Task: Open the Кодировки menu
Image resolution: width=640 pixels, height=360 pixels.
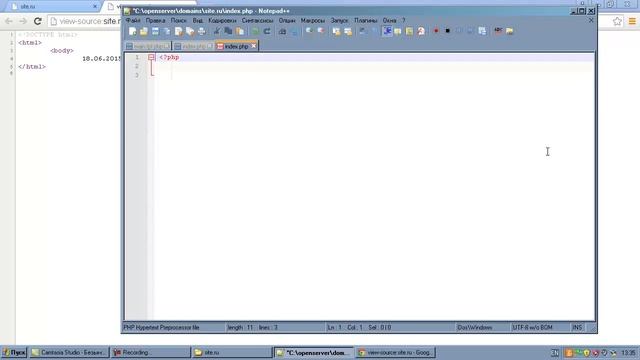Action: pyautogui.click(x=222, y=20)
